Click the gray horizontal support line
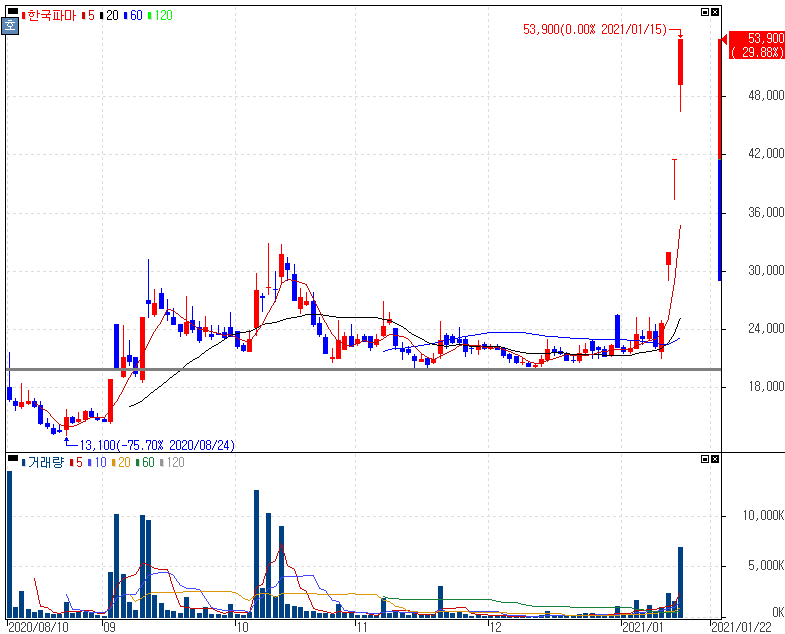The height and width of the screenshot is (634, 785). click(x=363, y=370)
